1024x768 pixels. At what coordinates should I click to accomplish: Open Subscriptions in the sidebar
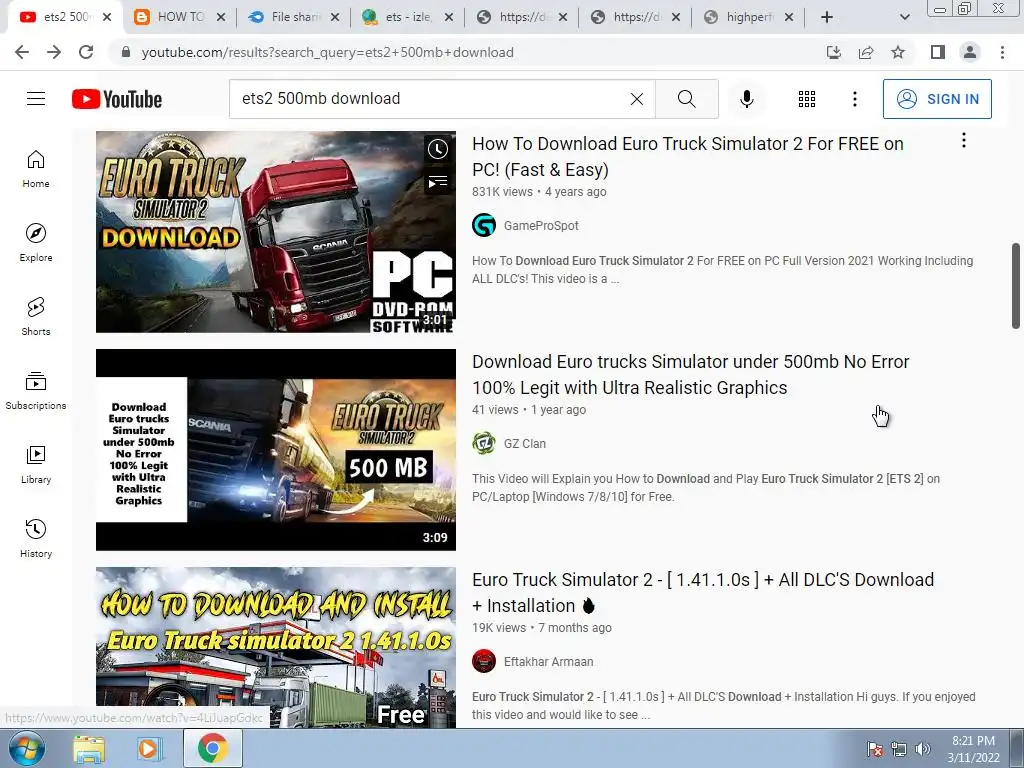click(36, 391)
